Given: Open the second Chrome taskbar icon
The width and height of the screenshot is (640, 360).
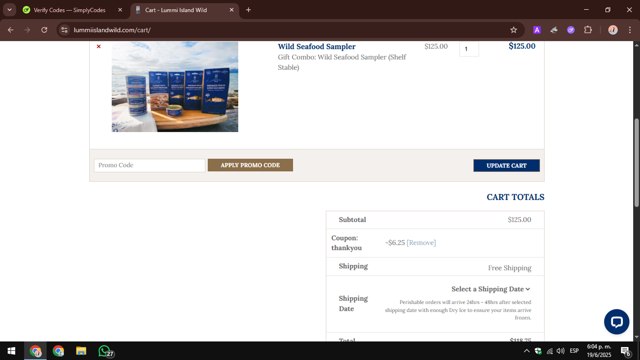Looking at the screenshot, I should pyautogui.click(x=58, y=351).
